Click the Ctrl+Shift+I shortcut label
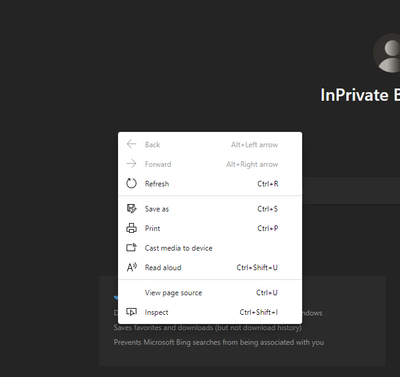 click(x=259, y=312)
